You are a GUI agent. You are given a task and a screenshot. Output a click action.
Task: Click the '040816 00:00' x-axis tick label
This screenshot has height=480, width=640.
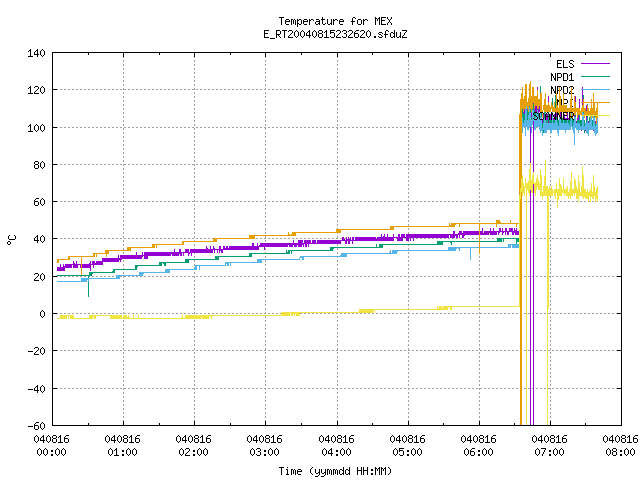pyautogui.click(x=51, y=446)
